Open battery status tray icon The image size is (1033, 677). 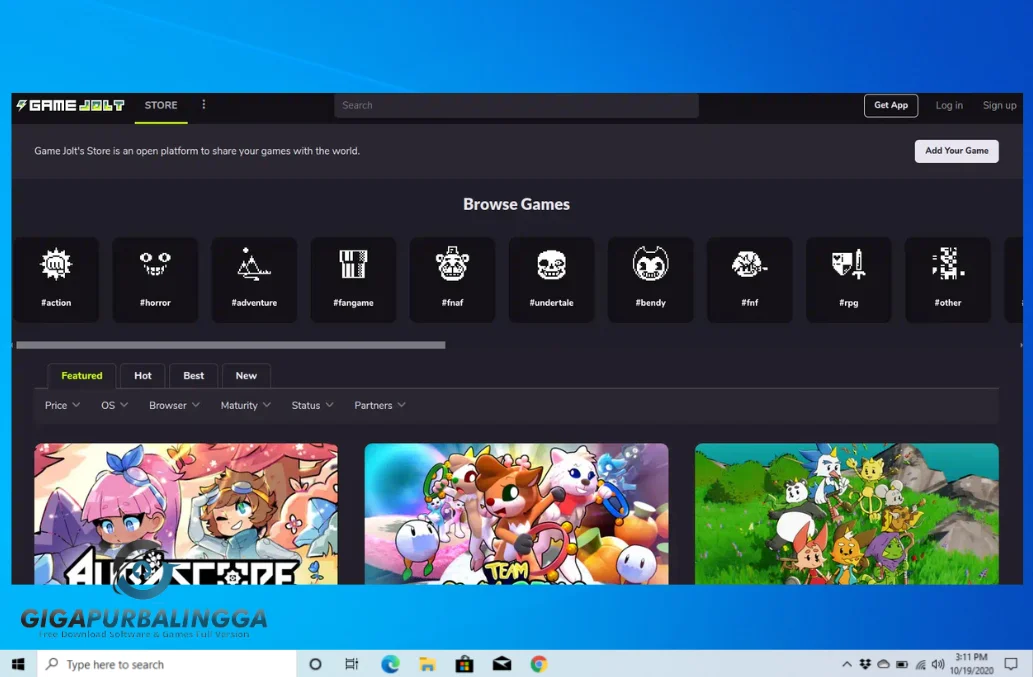click(902, 664)
